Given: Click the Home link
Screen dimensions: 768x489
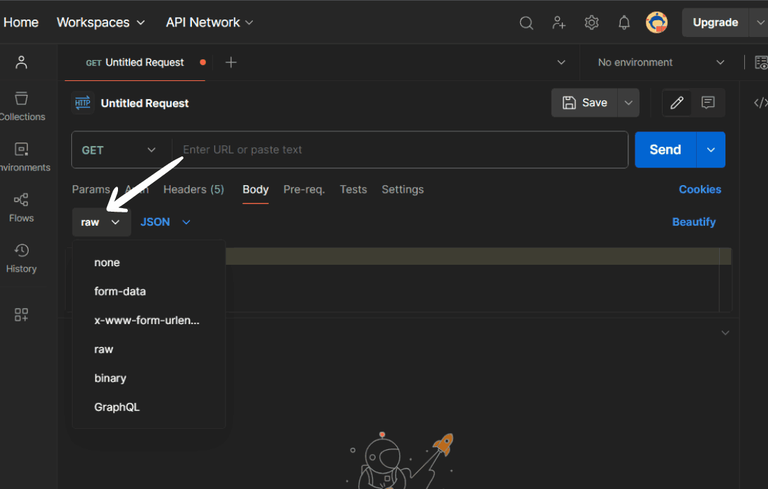Looking at the screenshot, I should (x=21, y=23).
